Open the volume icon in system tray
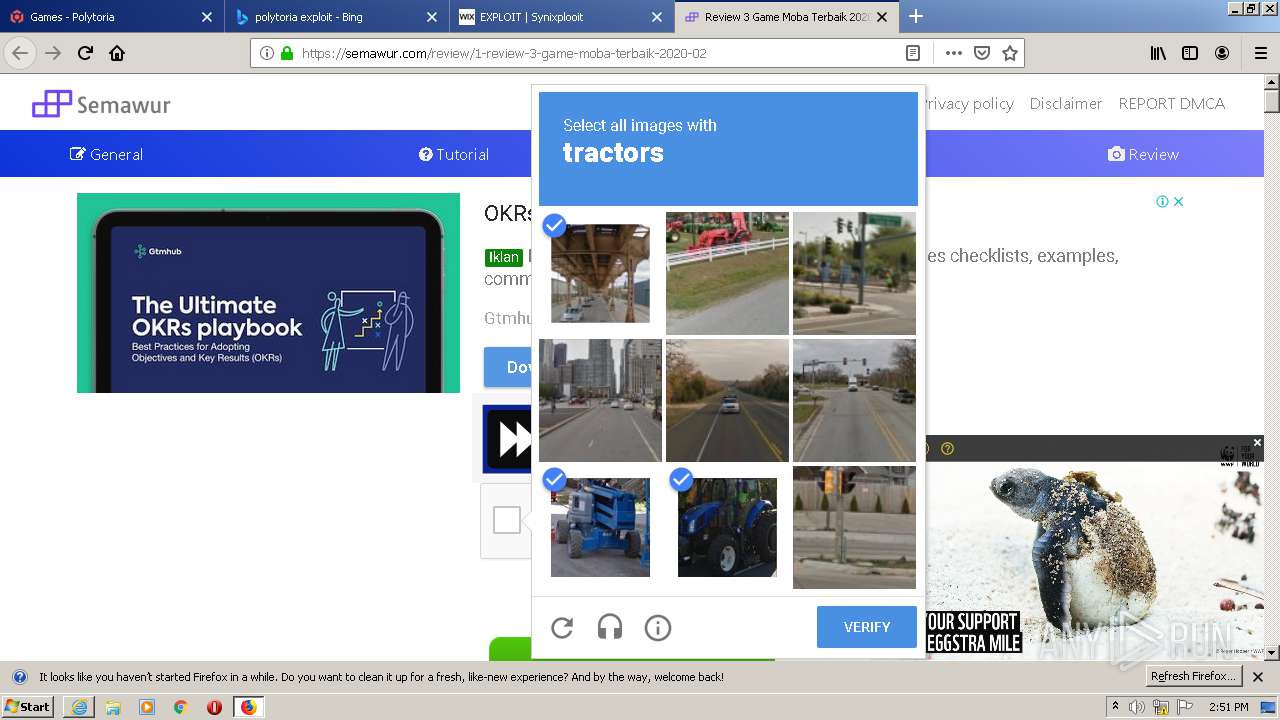The height and width of the screenshot is (720, 1280). coord(1137,707)
